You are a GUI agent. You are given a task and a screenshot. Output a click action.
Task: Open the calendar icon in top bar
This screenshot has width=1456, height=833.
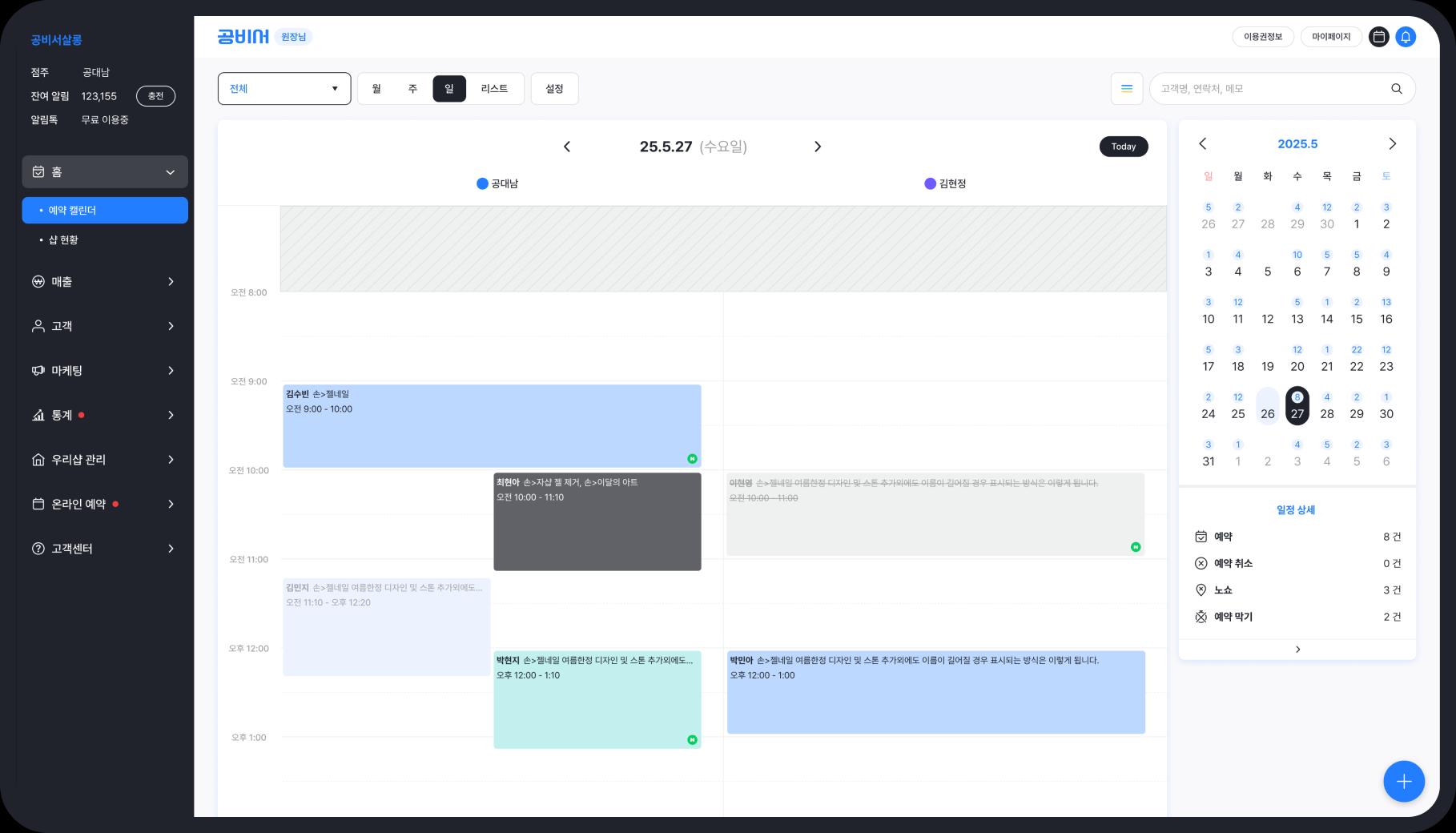[1378, 37]
